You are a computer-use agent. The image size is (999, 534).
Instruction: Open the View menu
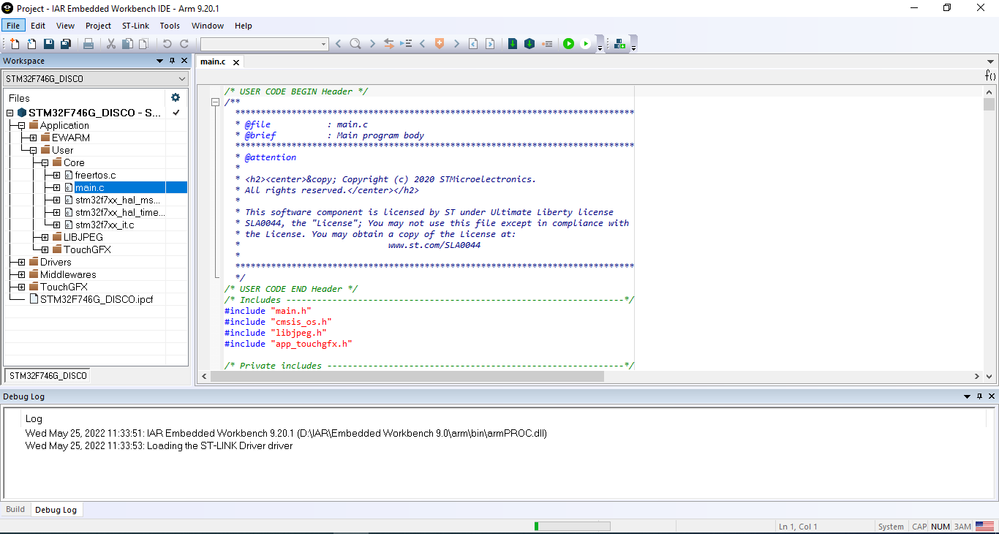[x=65, y=25]
